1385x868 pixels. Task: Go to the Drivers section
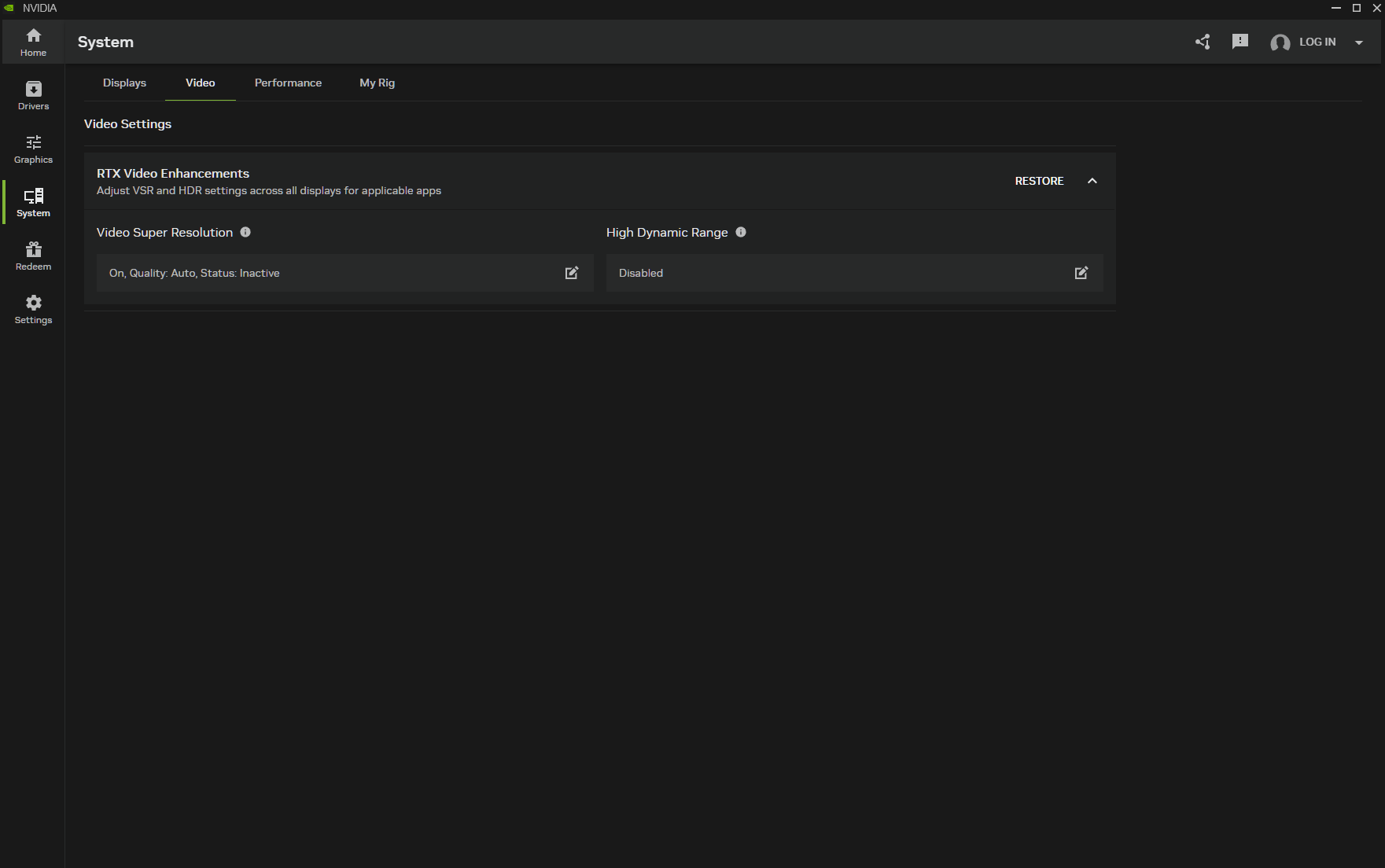[33, 96]
